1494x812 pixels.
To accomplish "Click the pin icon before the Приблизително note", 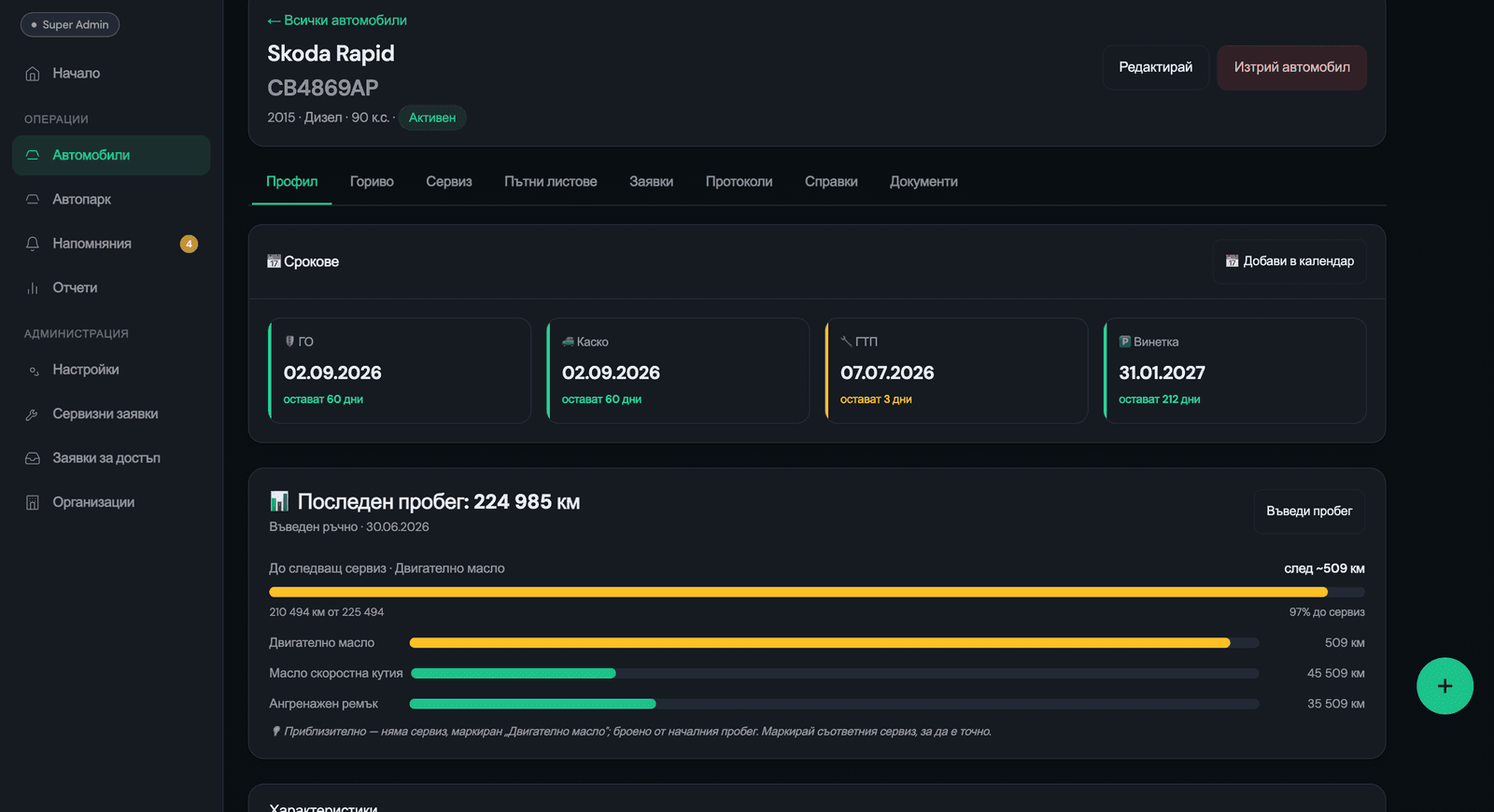I will [275, 731].
